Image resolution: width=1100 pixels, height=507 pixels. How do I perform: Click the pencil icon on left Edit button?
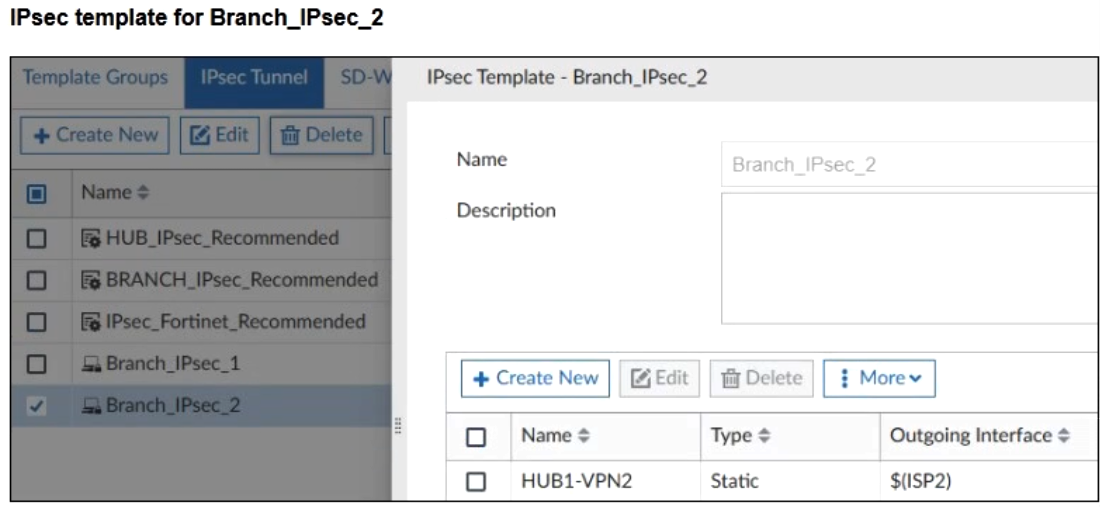click(x=200, y=135)
